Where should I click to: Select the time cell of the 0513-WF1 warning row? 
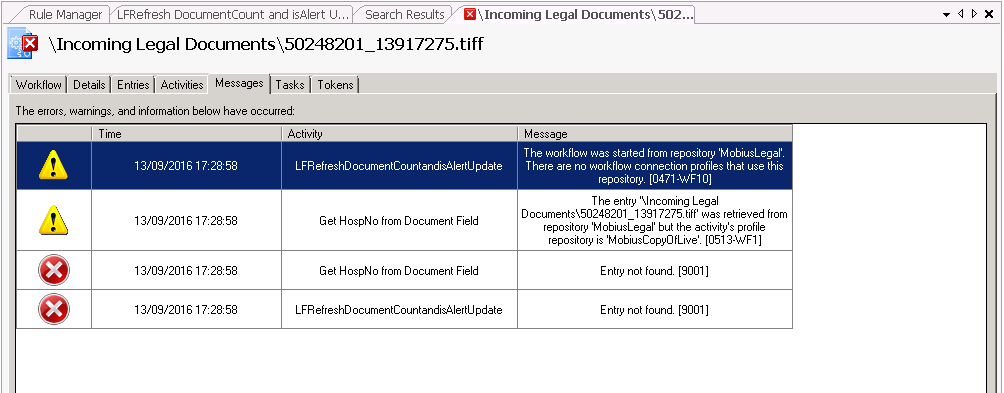186,220
